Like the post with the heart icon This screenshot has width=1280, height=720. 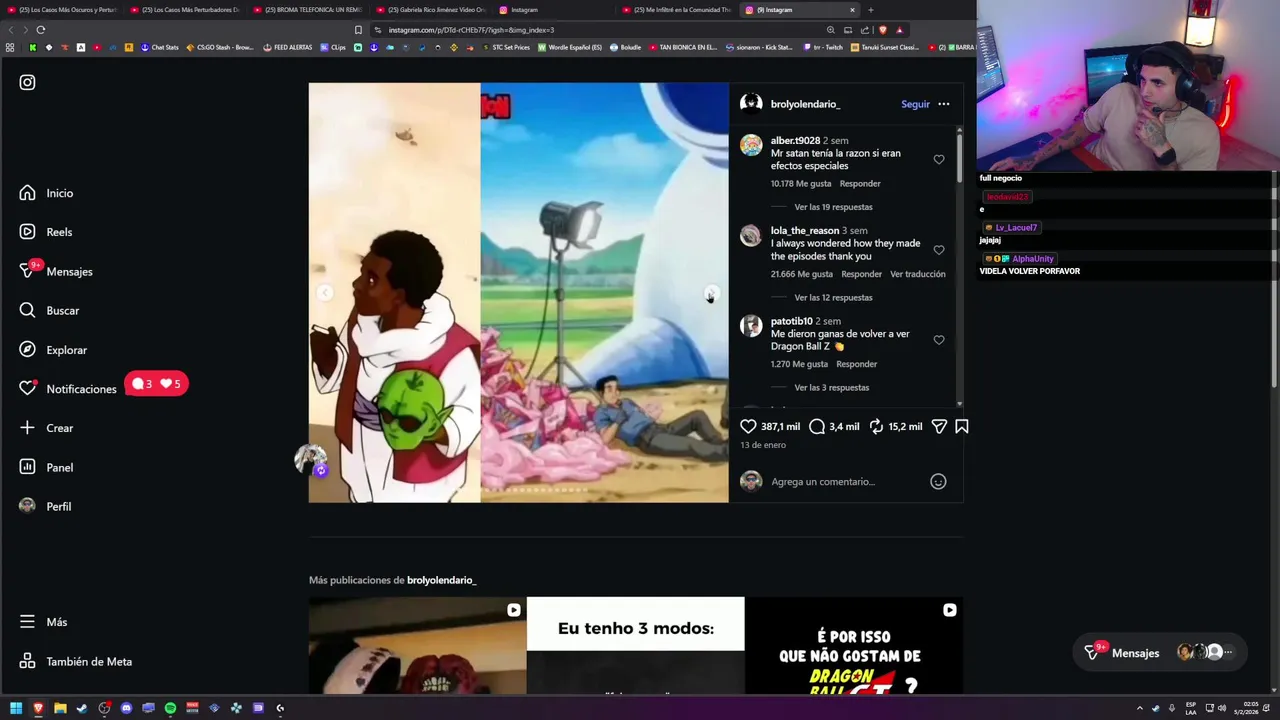coord(748,426)
